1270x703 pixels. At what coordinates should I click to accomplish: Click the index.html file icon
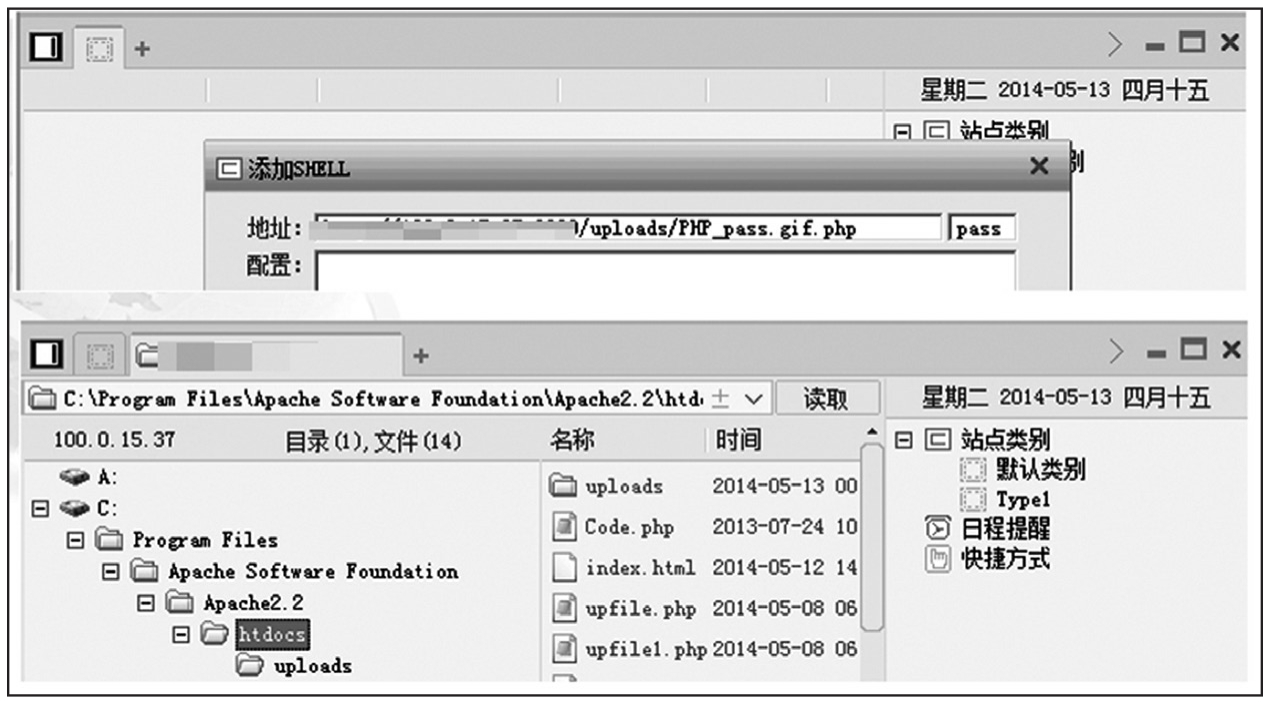[x=565, y=567]
